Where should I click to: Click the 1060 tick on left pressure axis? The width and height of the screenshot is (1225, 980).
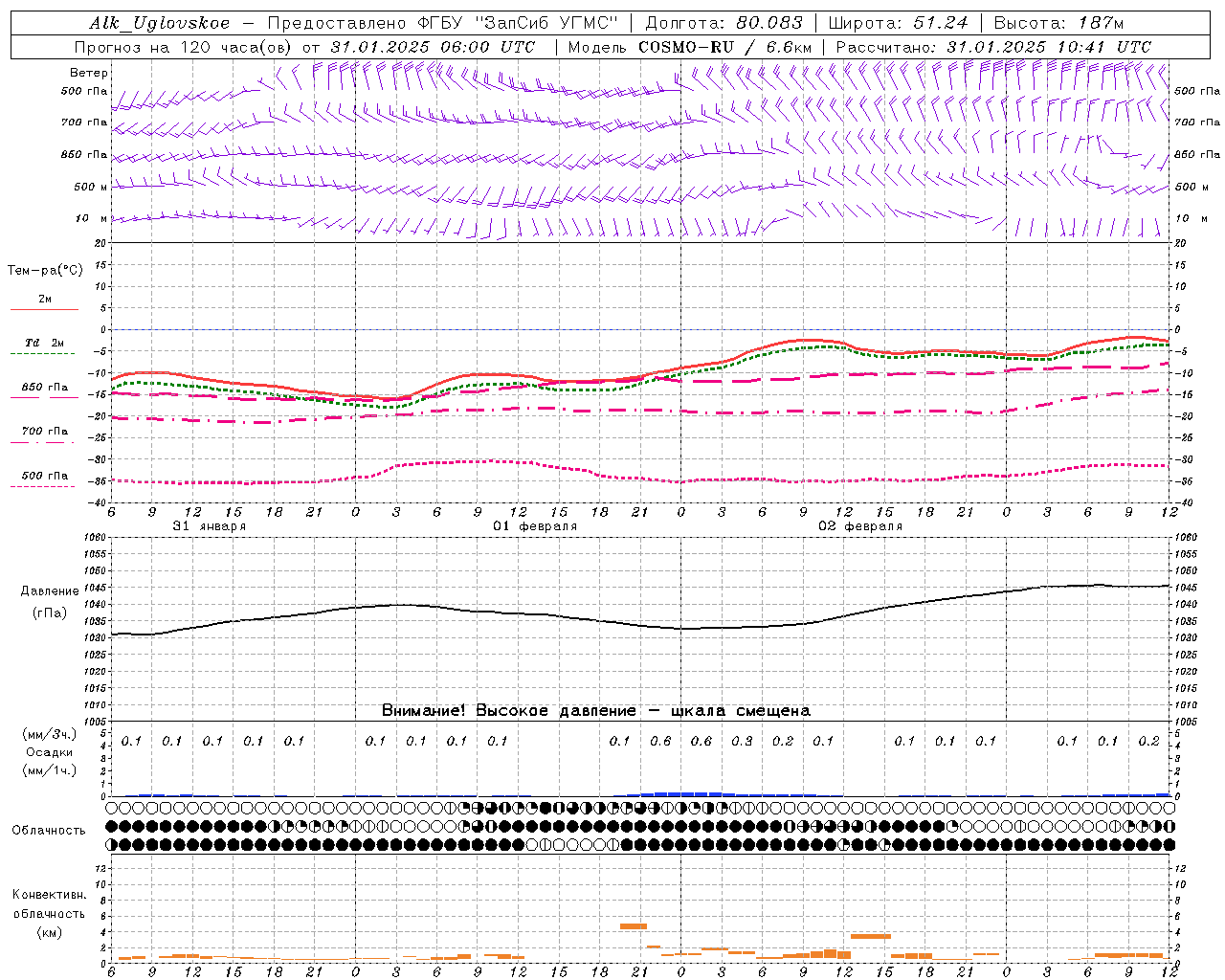click(94, 538)
